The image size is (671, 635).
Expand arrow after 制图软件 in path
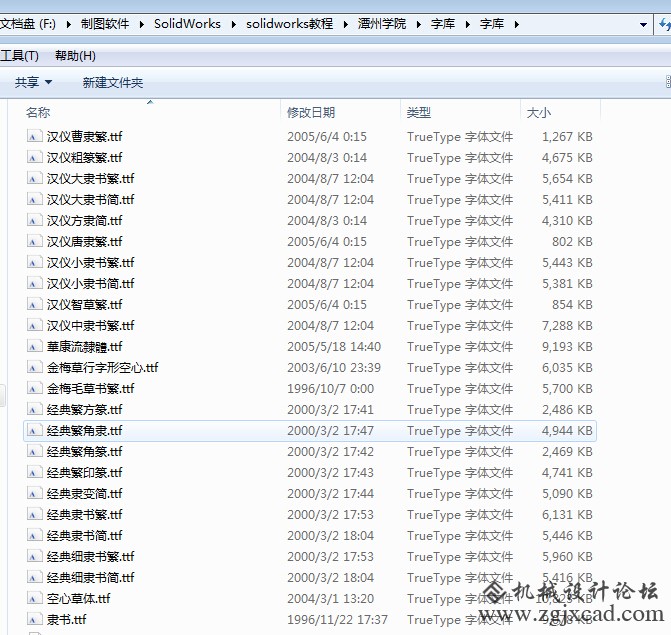click(x=142, y=24)
